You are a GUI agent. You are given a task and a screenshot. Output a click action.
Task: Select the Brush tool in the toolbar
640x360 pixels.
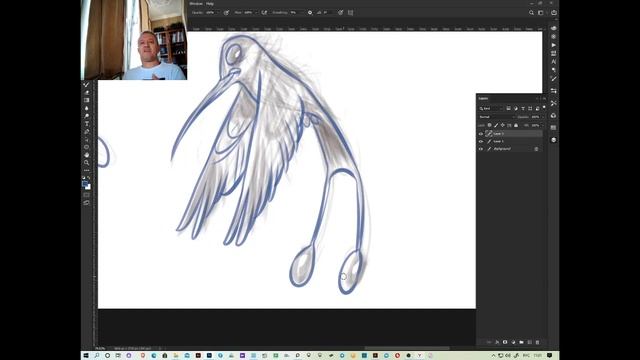click(87, 84)
